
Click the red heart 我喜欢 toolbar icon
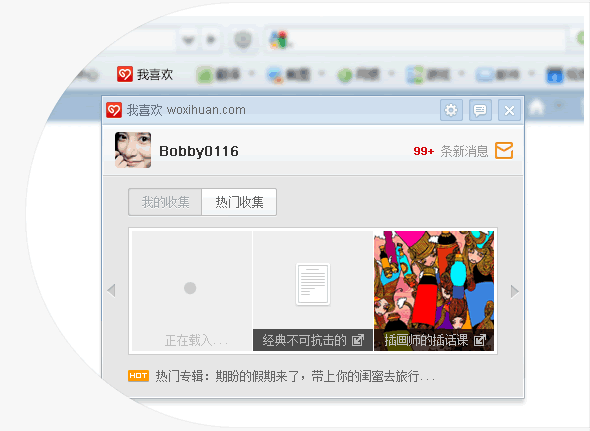point(125,74)
